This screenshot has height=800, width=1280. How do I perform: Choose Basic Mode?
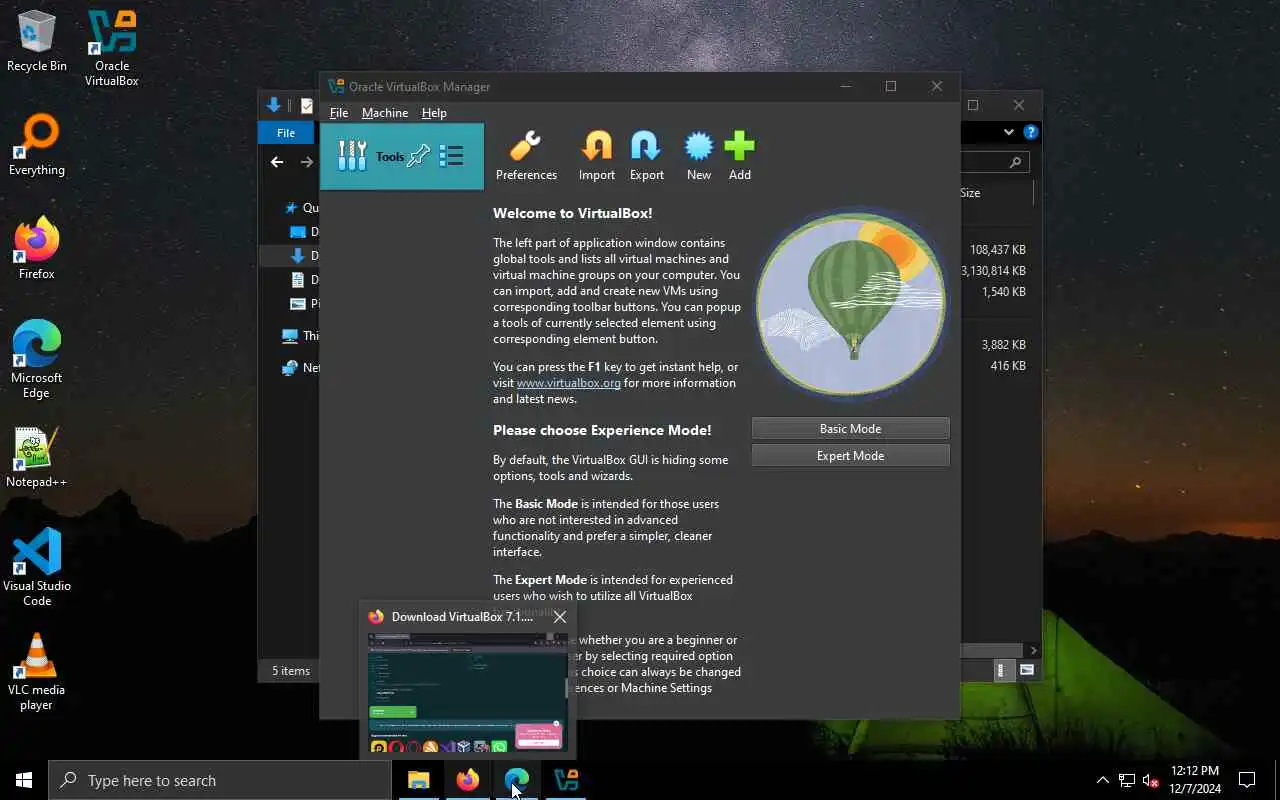[x=850, y=428]
